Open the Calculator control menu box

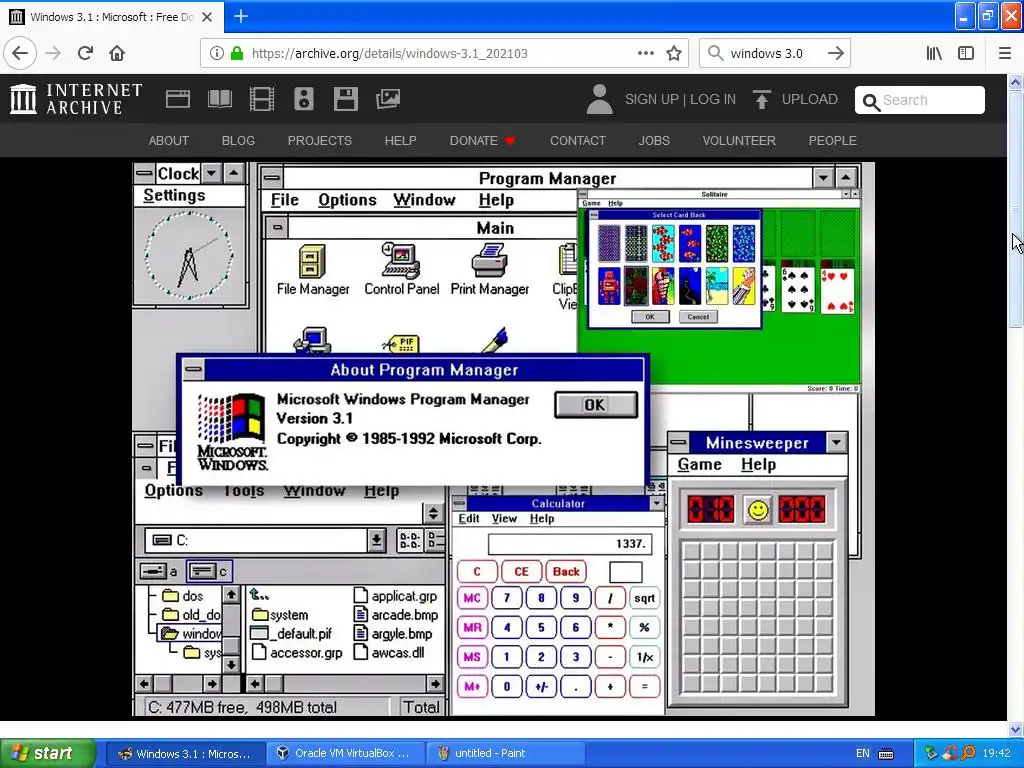(x=459, y=504)
